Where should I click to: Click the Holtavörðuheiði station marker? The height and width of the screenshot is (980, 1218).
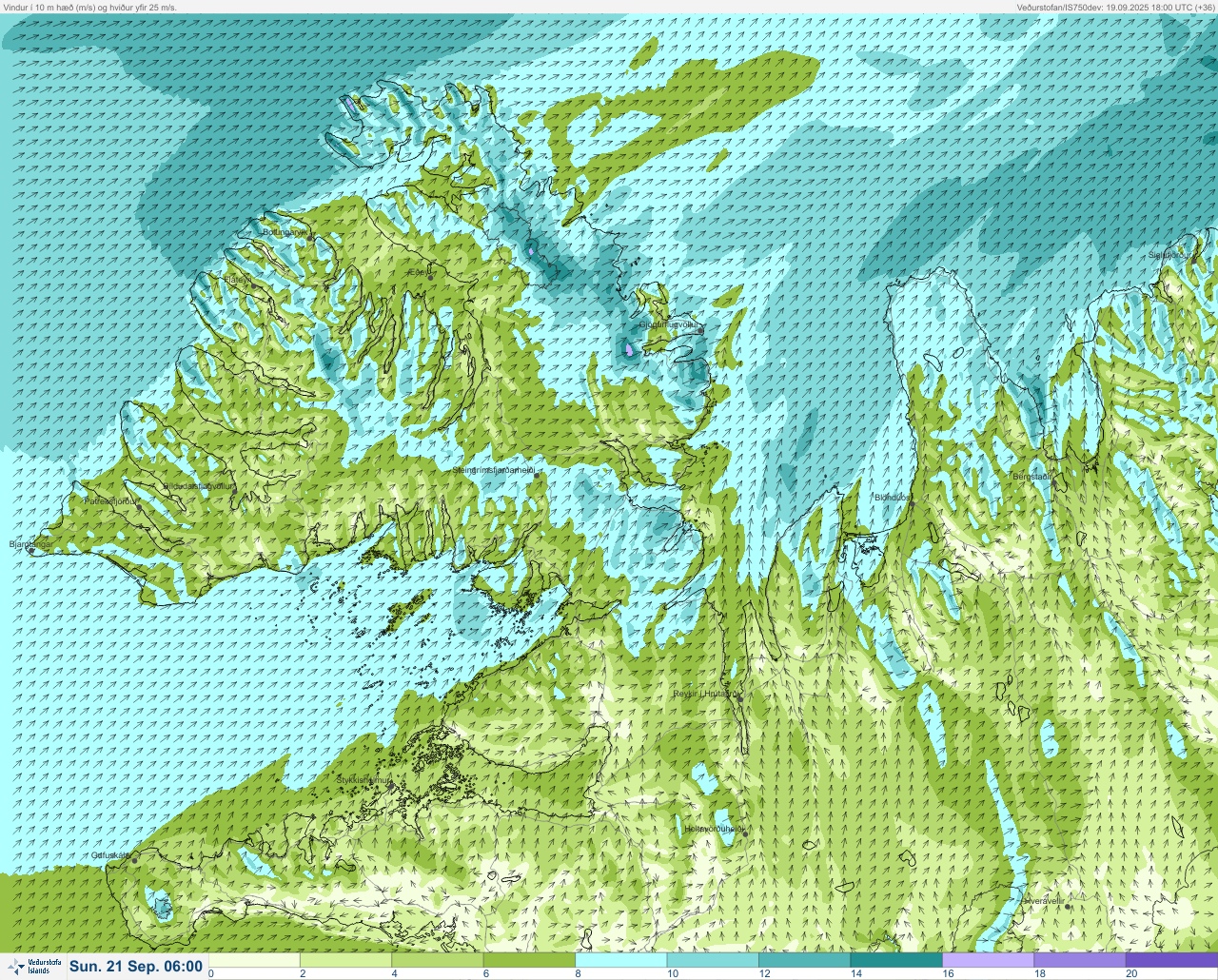(745, 834)
